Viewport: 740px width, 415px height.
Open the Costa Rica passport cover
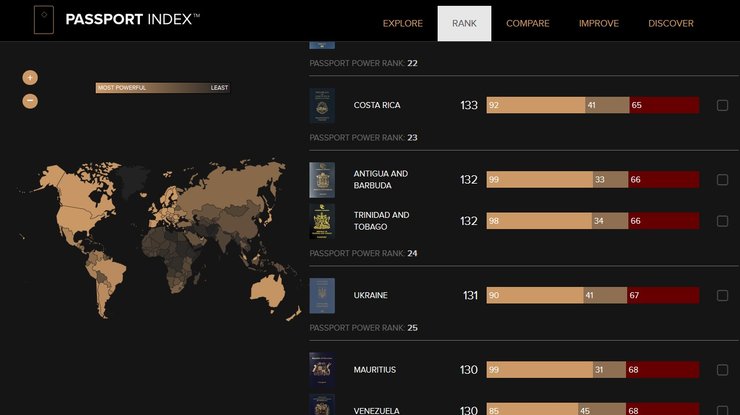click(322, 106)
